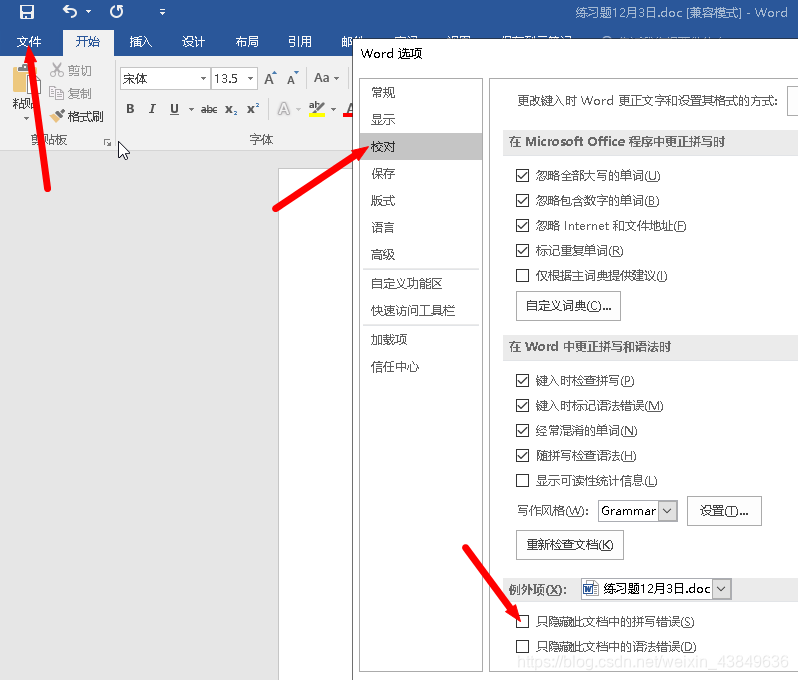Toggle strikethrough abc

click(x=209, y=109)
